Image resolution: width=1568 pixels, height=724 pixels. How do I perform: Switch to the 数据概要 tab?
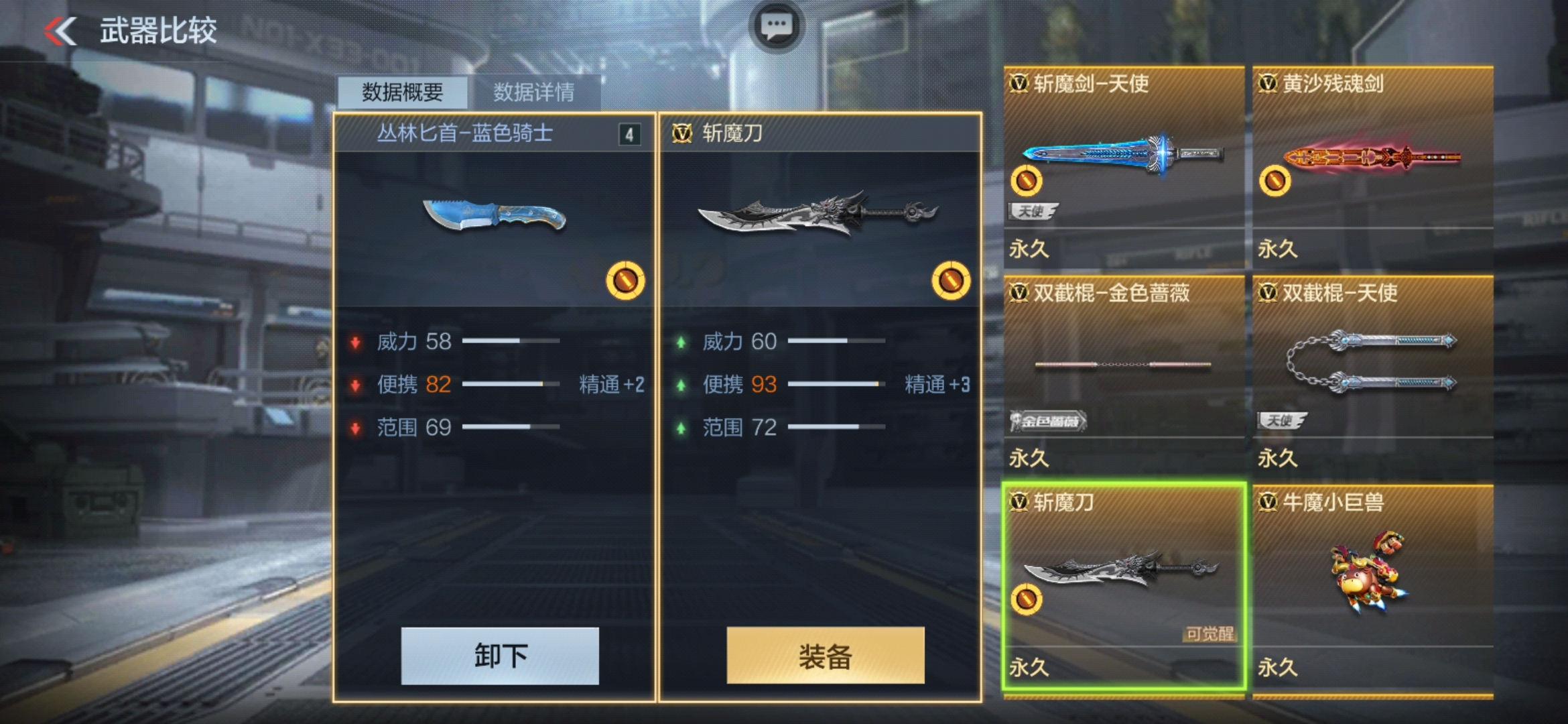402,92
